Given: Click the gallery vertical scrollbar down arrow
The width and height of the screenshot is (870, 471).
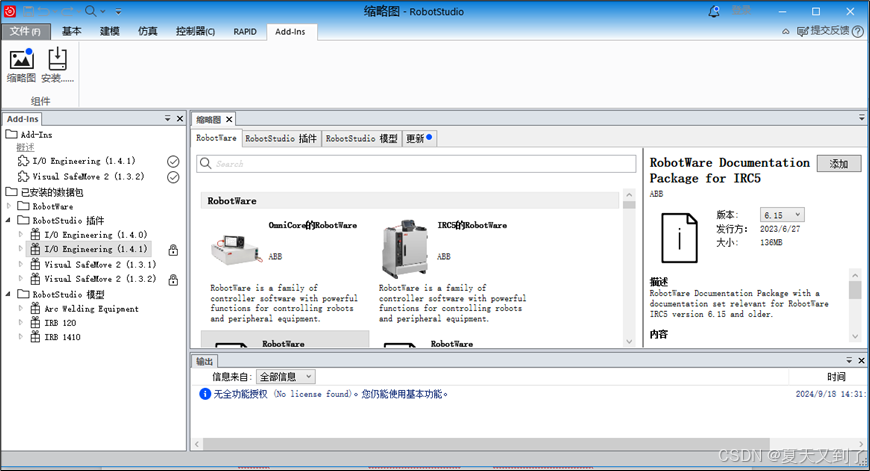Looking at the screenshot, I should point(629,342).
